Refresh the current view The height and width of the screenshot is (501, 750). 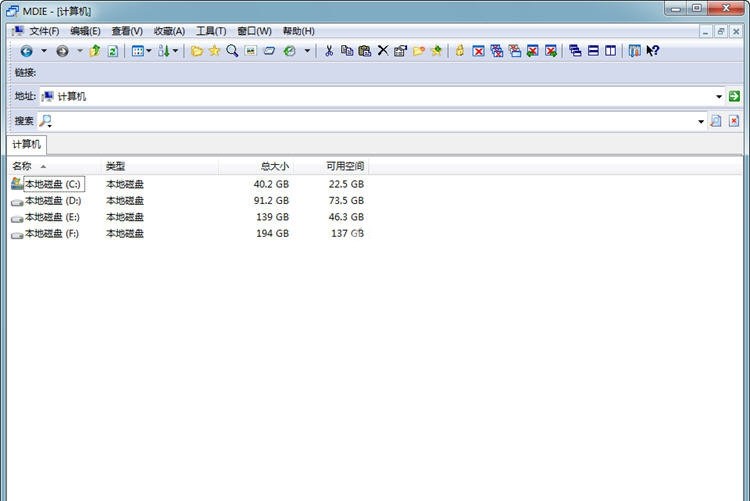tap(113, 51)
